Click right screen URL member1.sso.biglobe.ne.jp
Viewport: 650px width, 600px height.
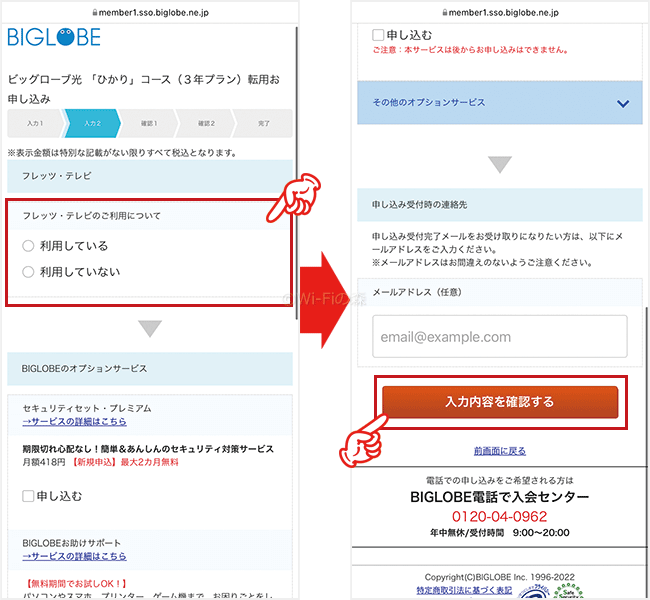pyautogui.click(x=504, y=13)
